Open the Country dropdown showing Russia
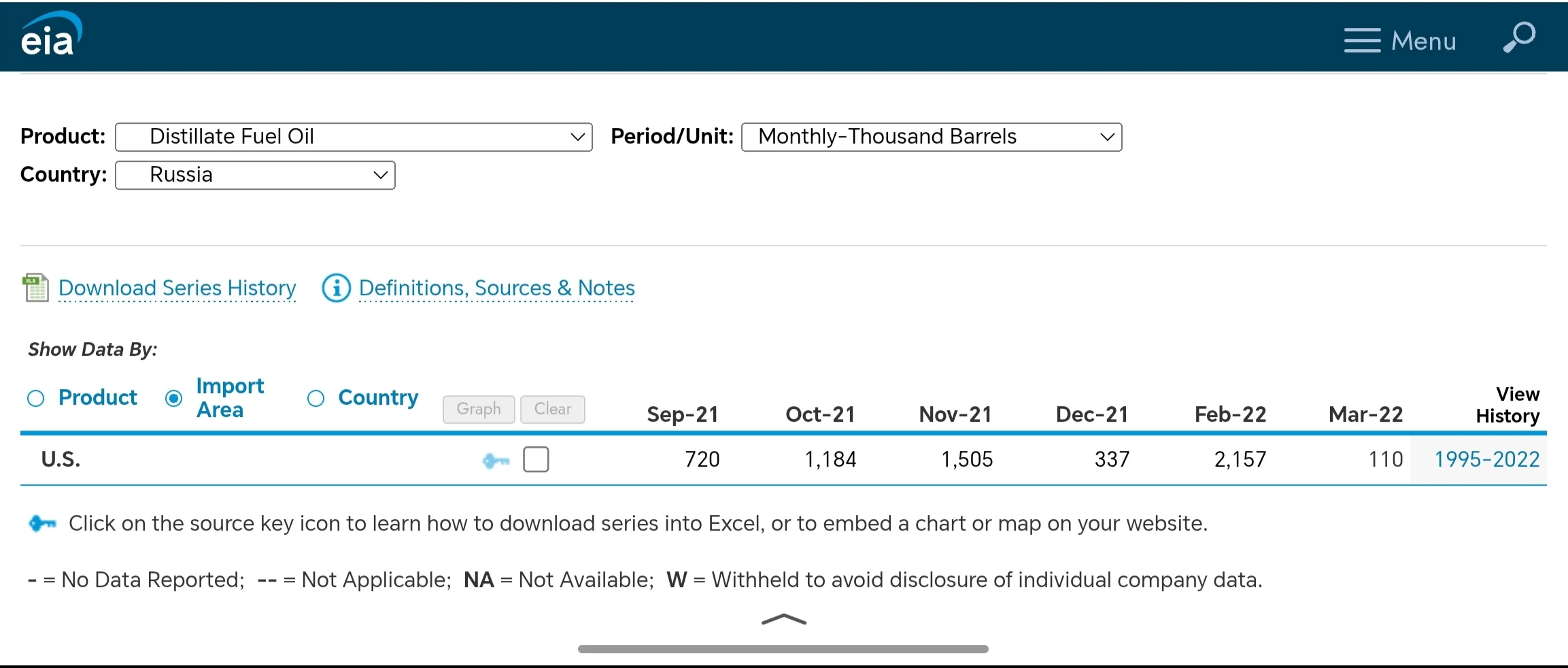The height and width of the screenshot is (668, 1568). pos(255,175)
